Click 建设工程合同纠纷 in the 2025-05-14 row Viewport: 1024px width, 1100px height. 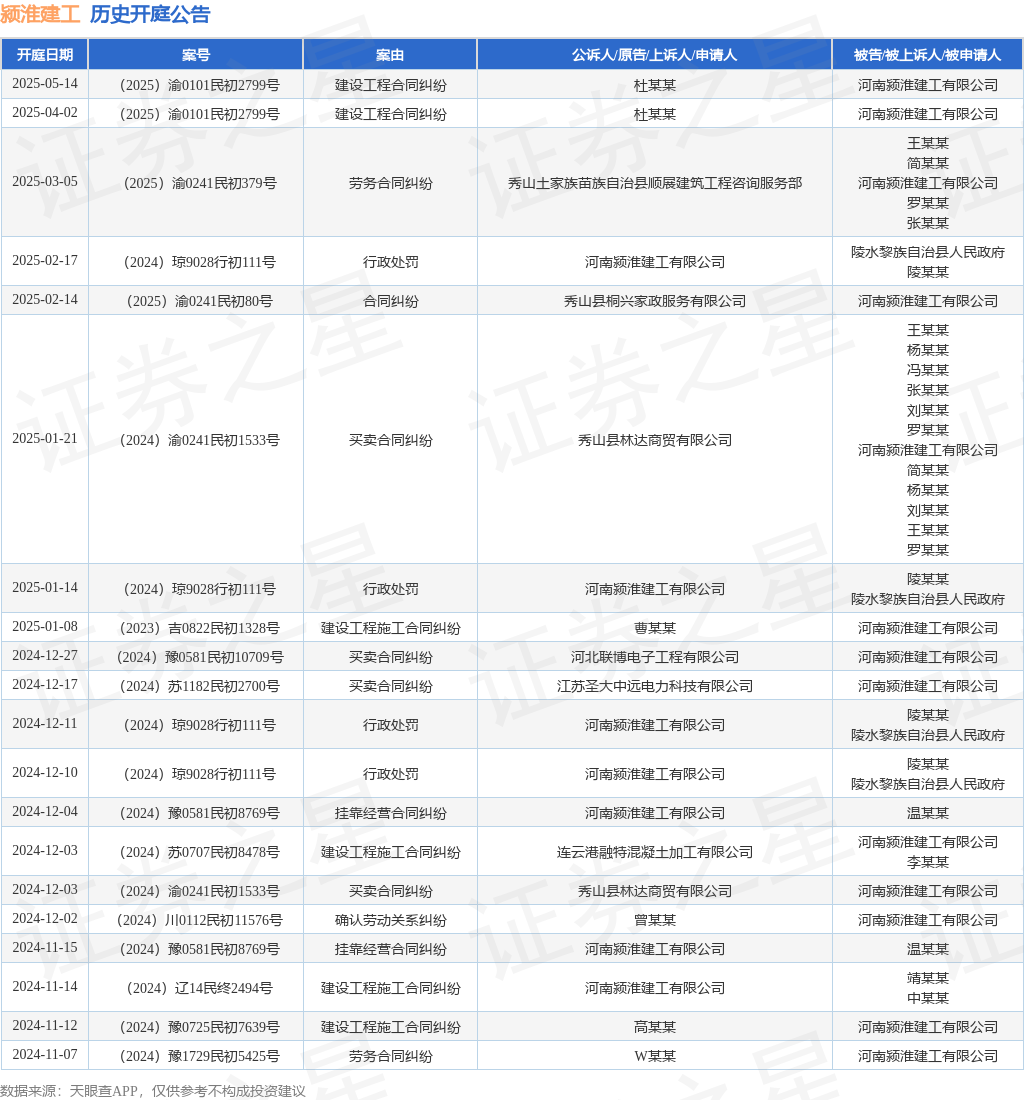tap(390, 85)
